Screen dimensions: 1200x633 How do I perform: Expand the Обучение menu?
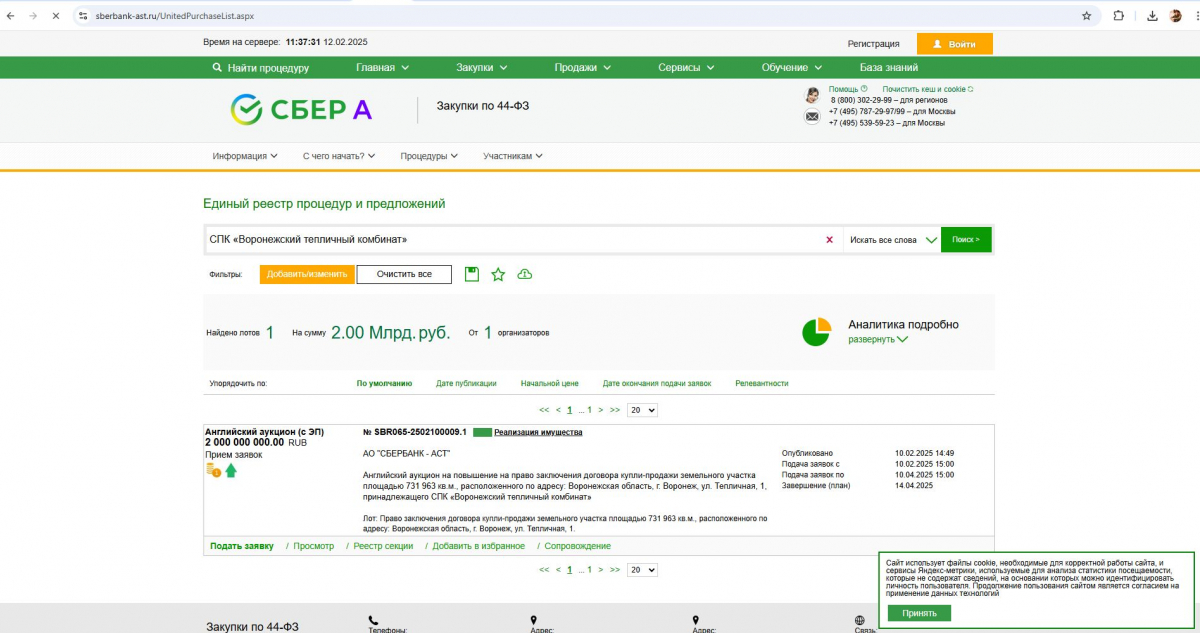click(x=792, y=68)
